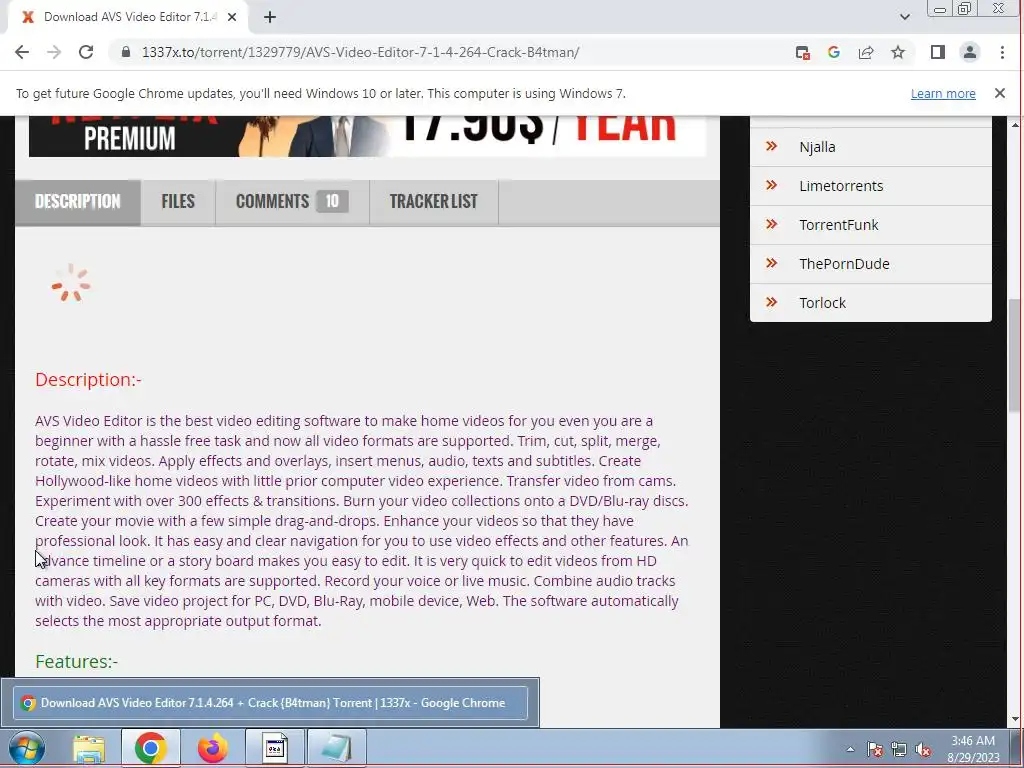Image resolution: width=1024 pixels, height=768 pixels.
Task: Open the Comments tab
Action: [292, 202]
